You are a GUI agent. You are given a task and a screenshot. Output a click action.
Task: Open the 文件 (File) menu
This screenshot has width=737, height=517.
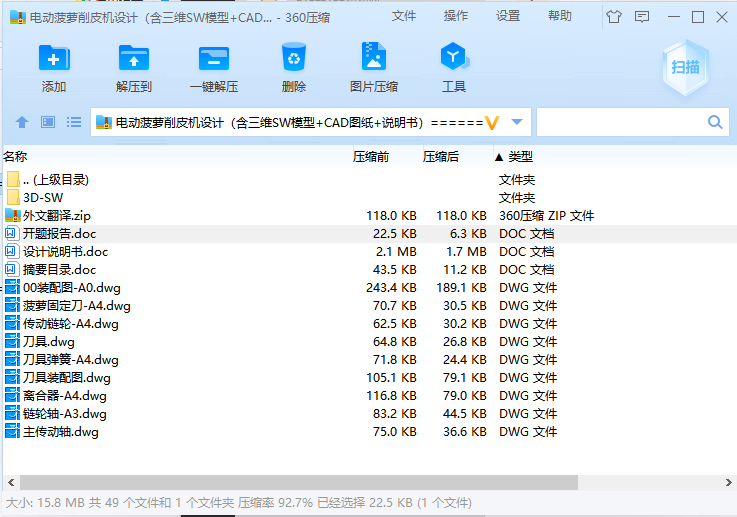coord(404,16)
